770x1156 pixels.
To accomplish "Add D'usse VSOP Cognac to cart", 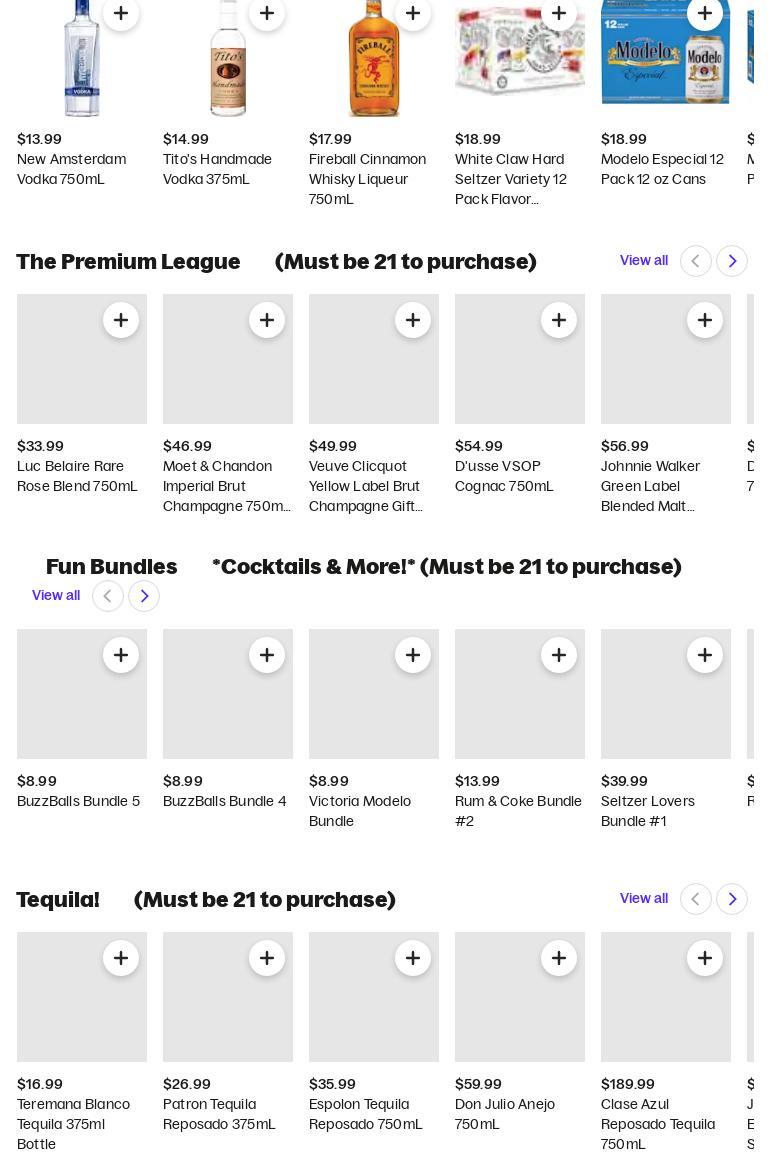I will [x=559, y=320].
